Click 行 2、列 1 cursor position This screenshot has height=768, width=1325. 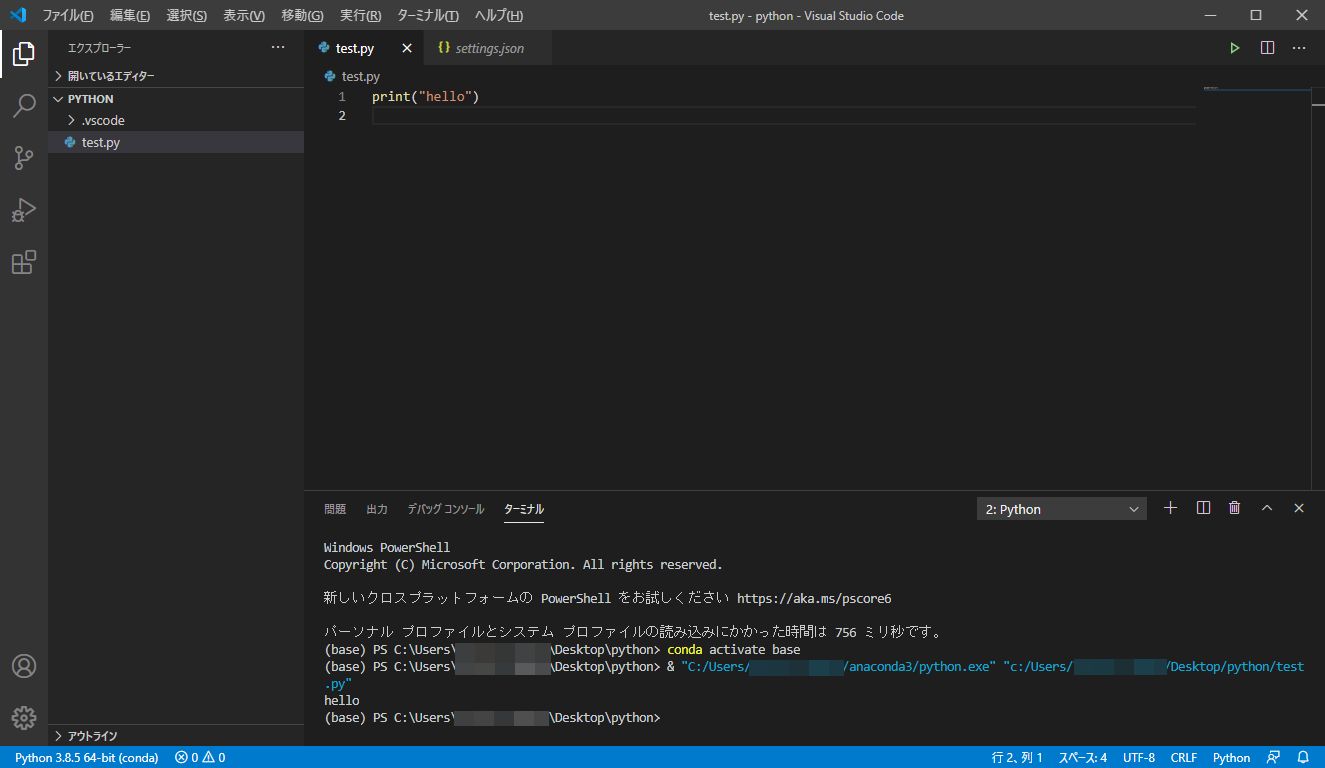click(x=1017, y=757)
